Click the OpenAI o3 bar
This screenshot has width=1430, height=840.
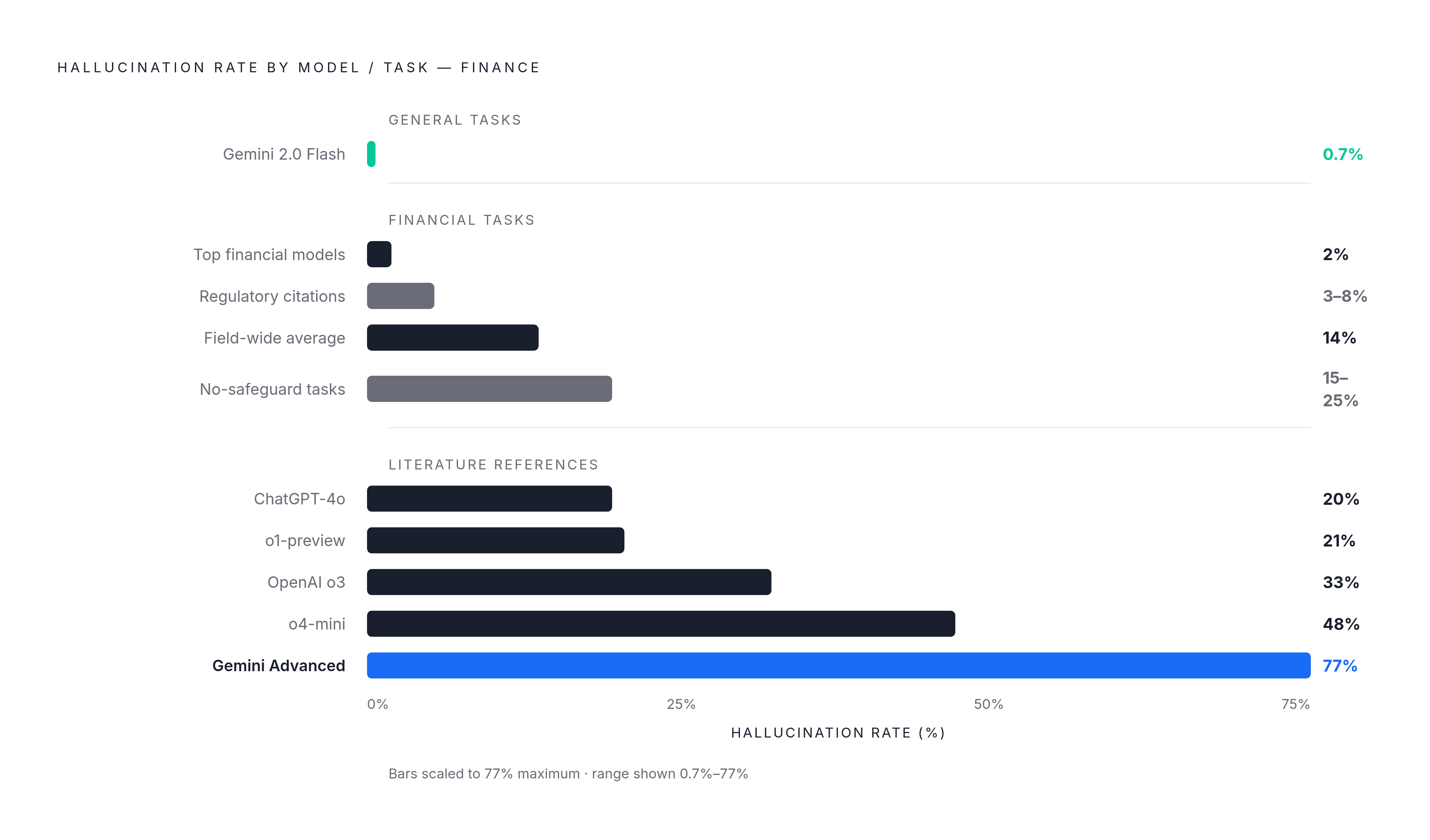point(569,582)
